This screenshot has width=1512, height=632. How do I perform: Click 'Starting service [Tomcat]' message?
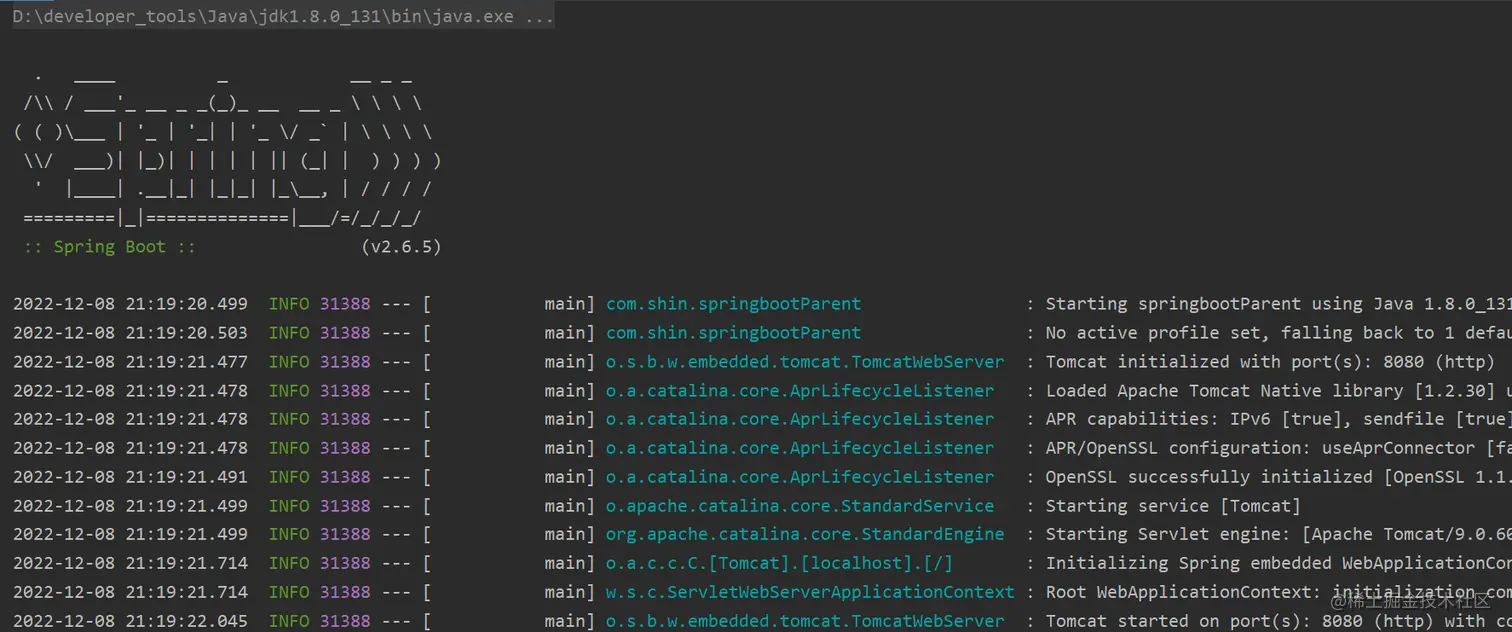click(1173, 506)
